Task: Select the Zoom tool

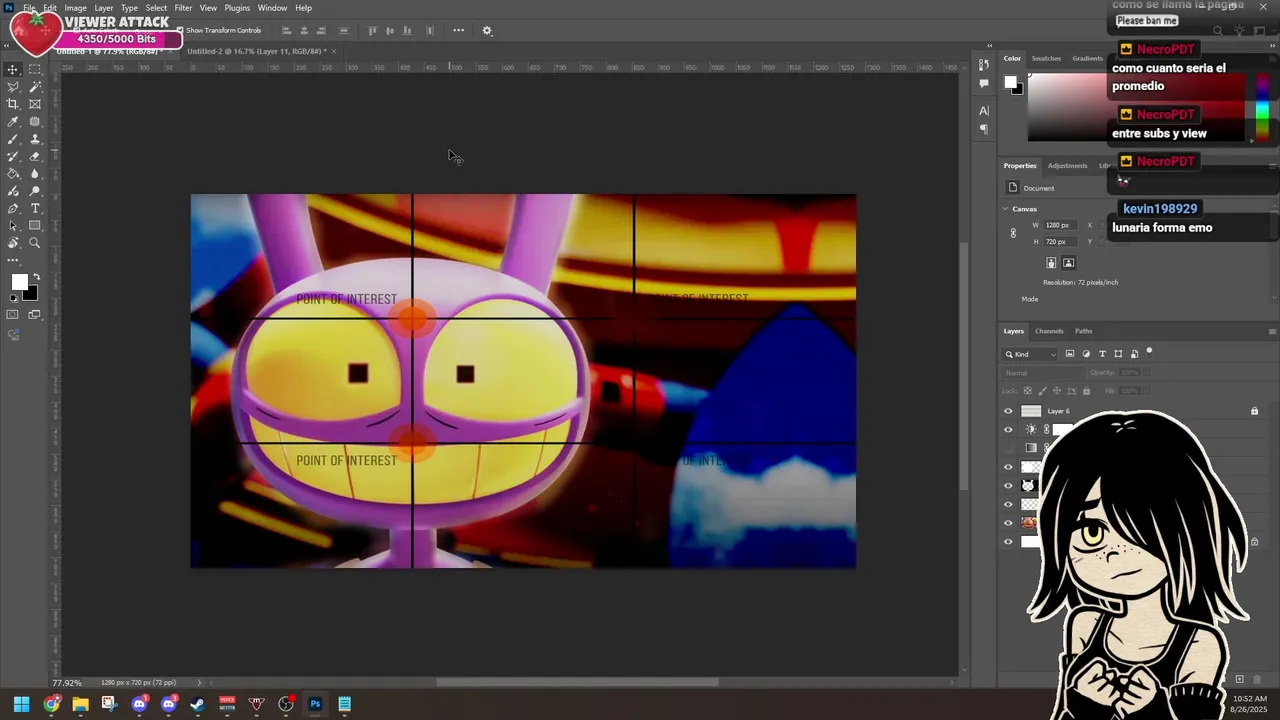Action: pos(35,243)
